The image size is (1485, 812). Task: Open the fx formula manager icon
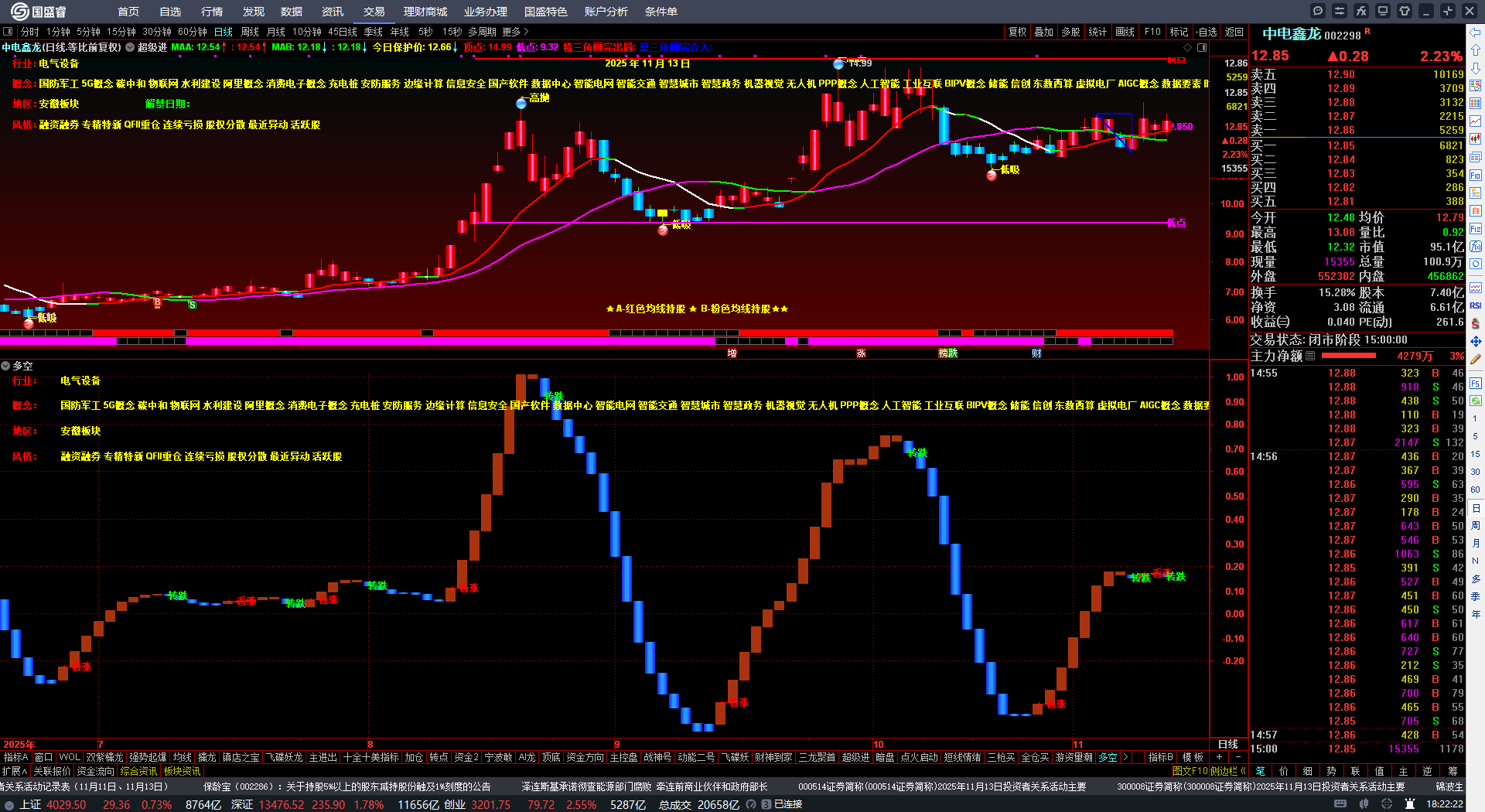(1361, 11)
